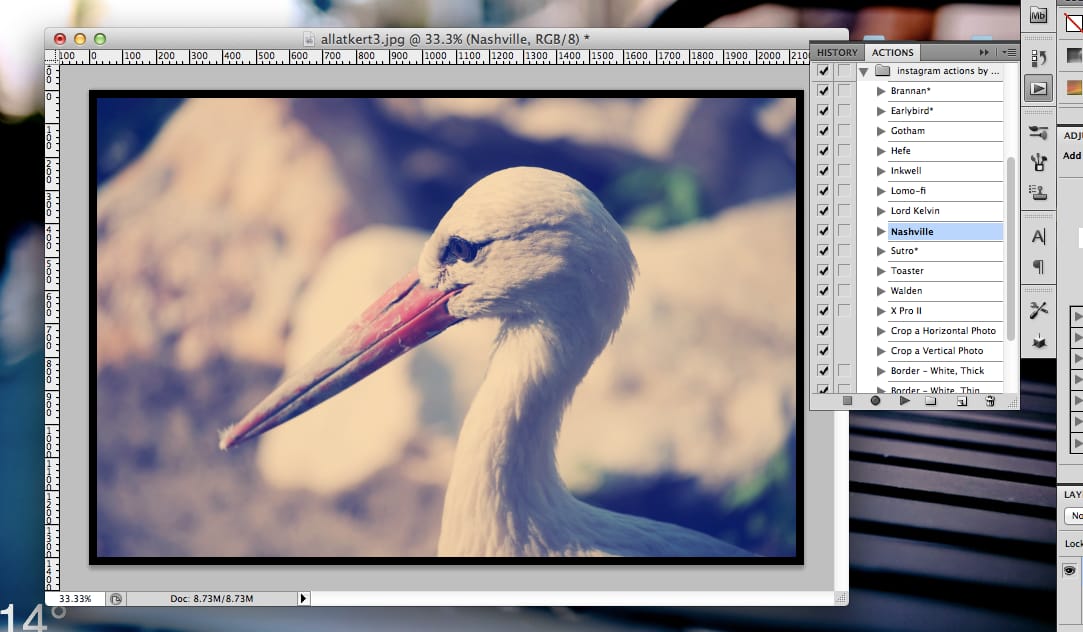The width and height of the screenshot is (1083, 632).
Task: Toggle the Gotham action checkbox
Action: click(823, 131)
